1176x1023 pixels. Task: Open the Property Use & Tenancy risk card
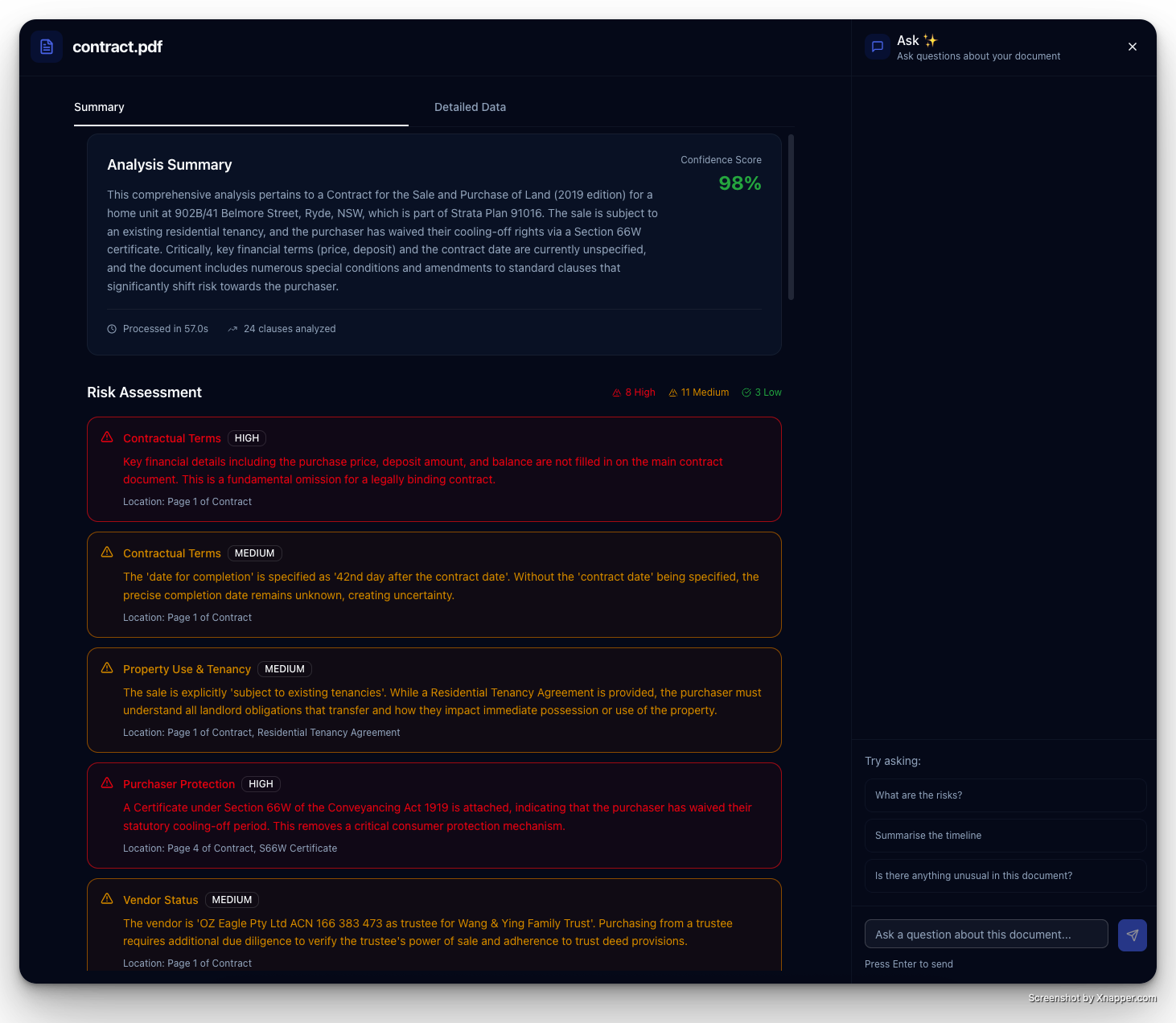coord(434,700)
